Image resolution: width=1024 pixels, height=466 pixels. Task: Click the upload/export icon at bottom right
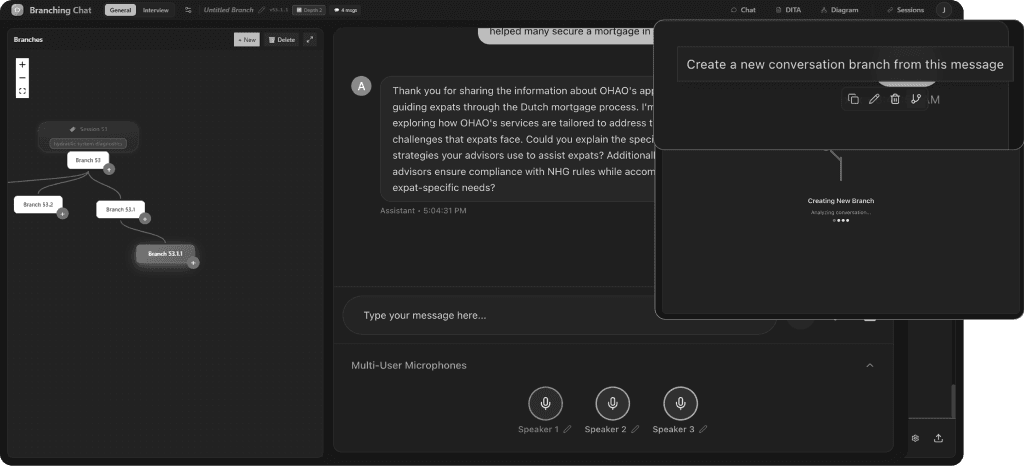(938, 439)
